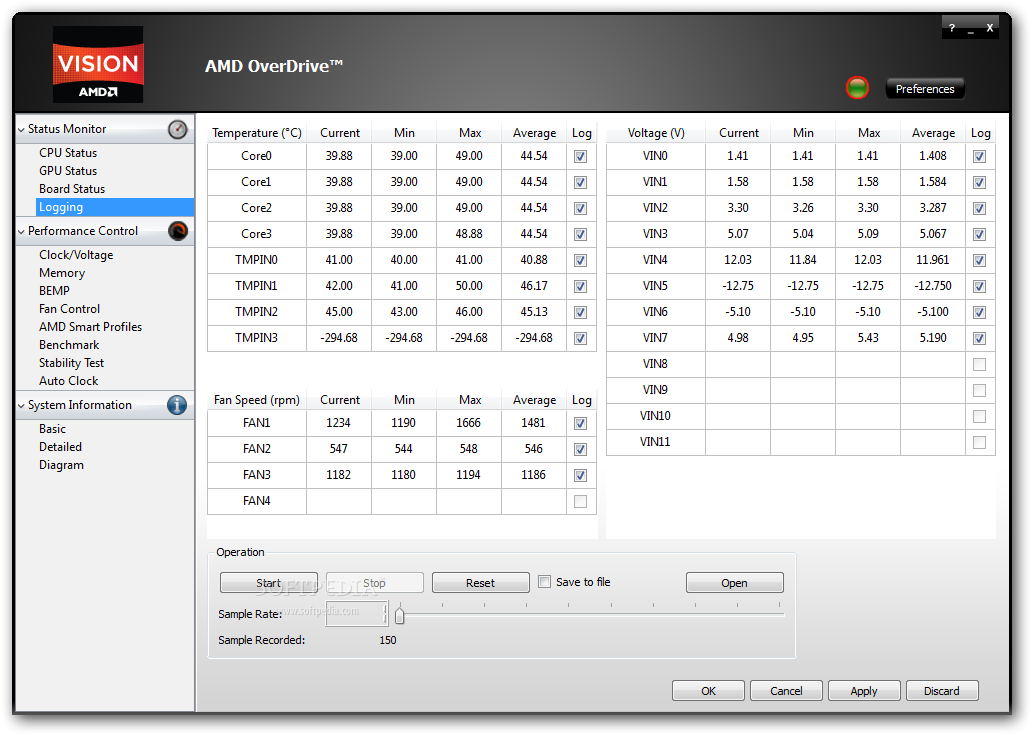The image size is (1032, 735).
Task: Collapse the System Information section
Action: pyautogui.click(x=21, y=405)
